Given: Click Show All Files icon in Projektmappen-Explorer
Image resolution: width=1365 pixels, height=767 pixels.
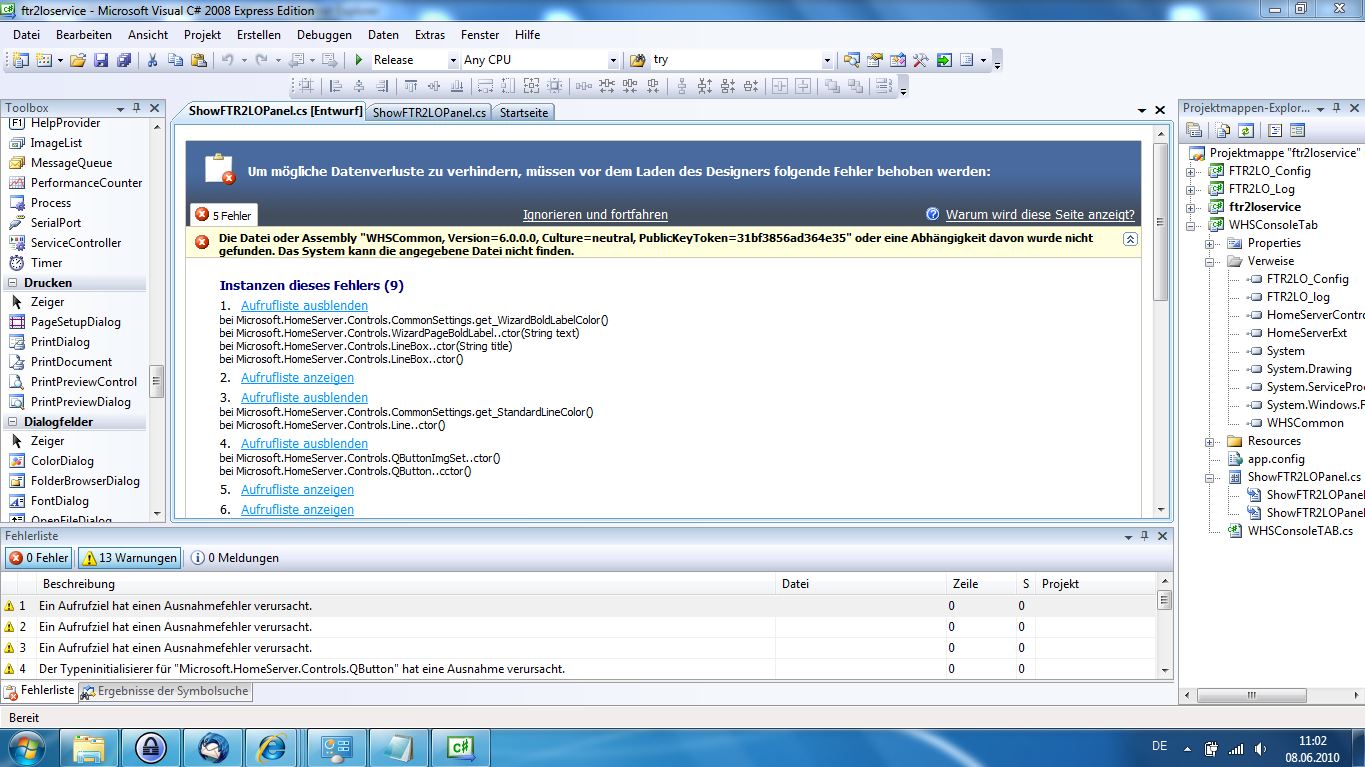Looking at the screenshot, I should click(x=1224, y=130).
